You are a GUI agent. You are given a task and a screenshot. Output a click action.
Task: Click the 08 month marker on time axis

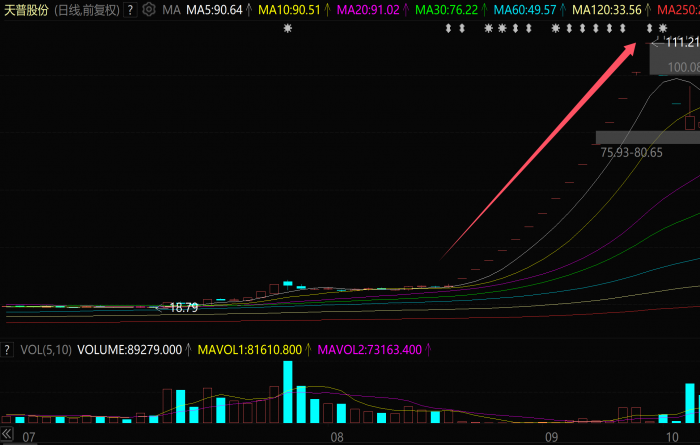[337, 437]
